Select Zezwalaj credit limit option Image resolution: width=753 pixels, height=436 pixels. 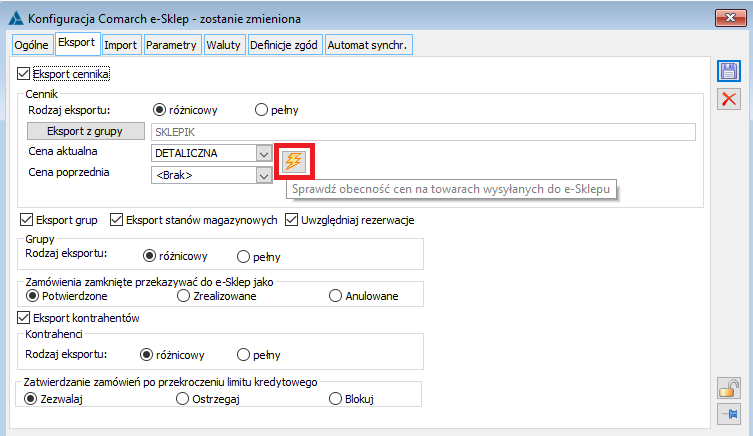tap(31, 399)
